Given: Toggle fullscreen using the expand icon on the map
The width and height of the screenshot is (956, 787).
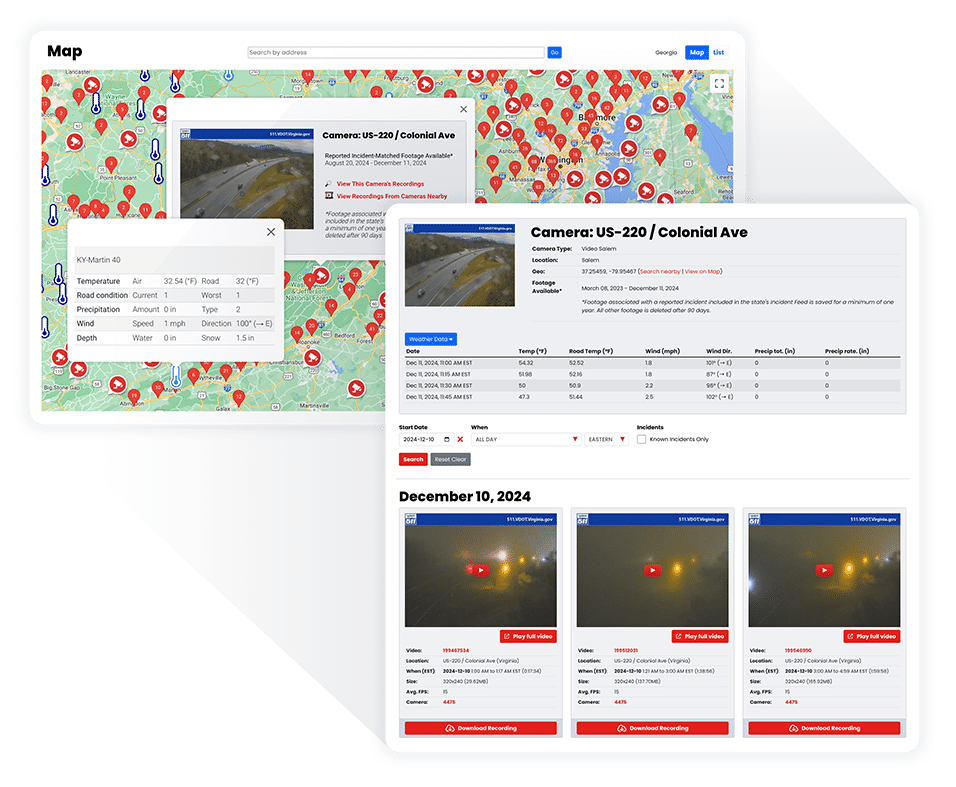Looking at the screenshot, I should pos(719,84).
